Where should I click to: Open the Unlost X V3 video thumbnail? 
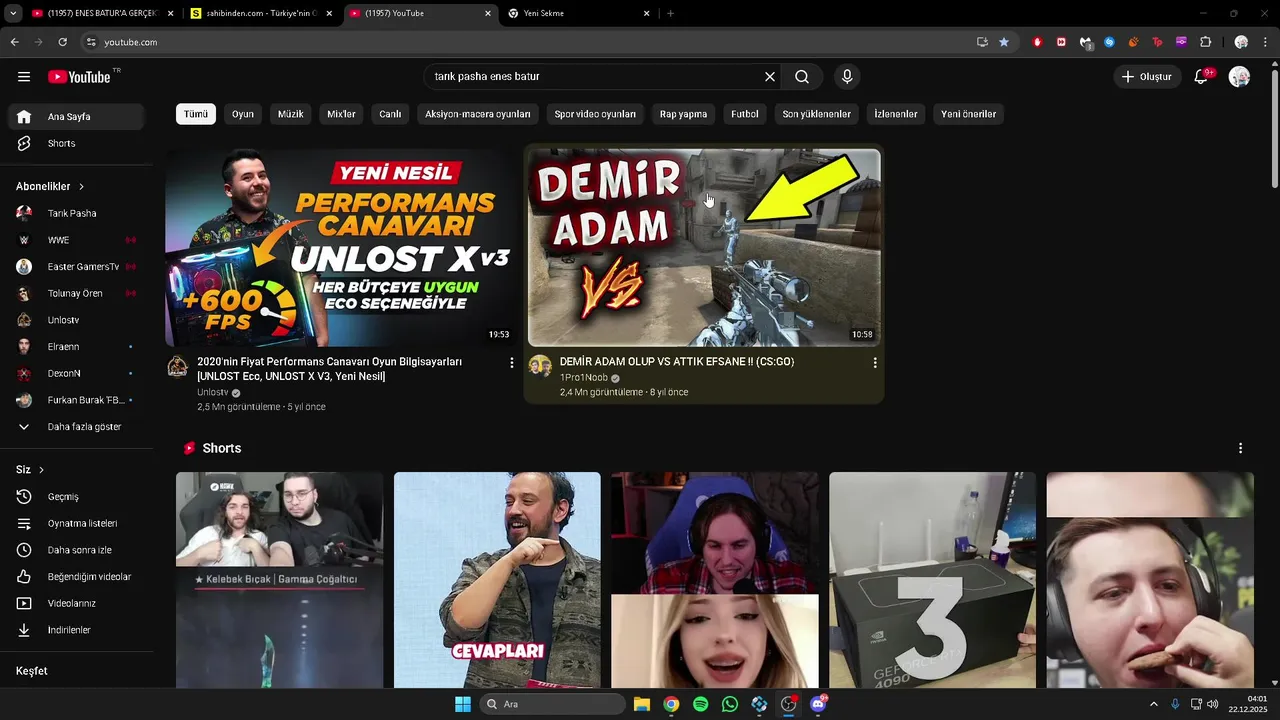[341, 247]
